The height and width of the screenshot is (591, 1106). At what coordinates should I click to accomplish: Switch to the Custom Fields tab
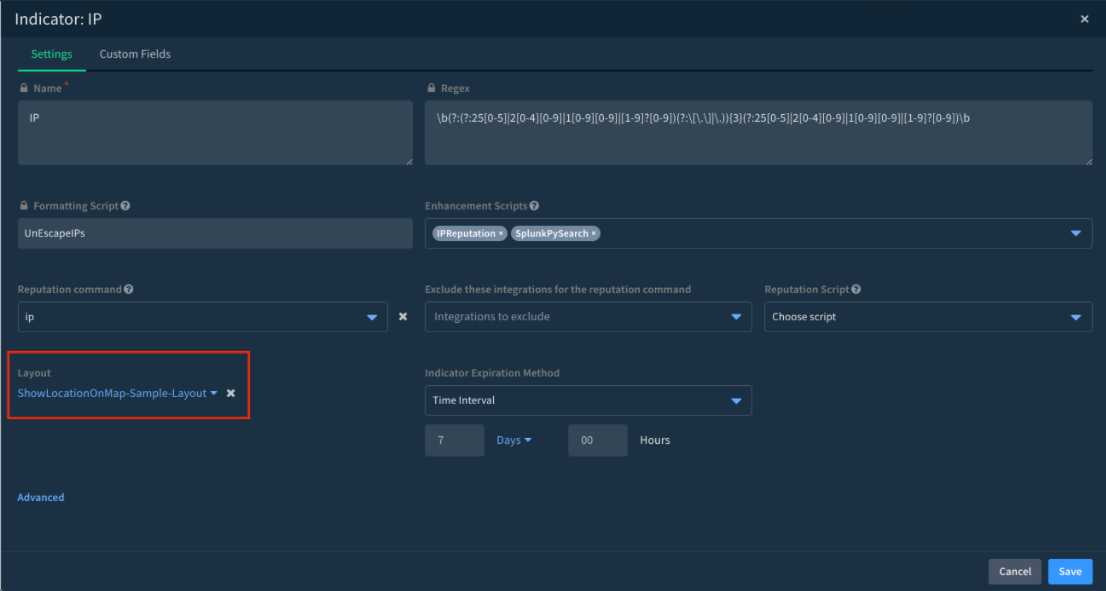pos(135,54)
